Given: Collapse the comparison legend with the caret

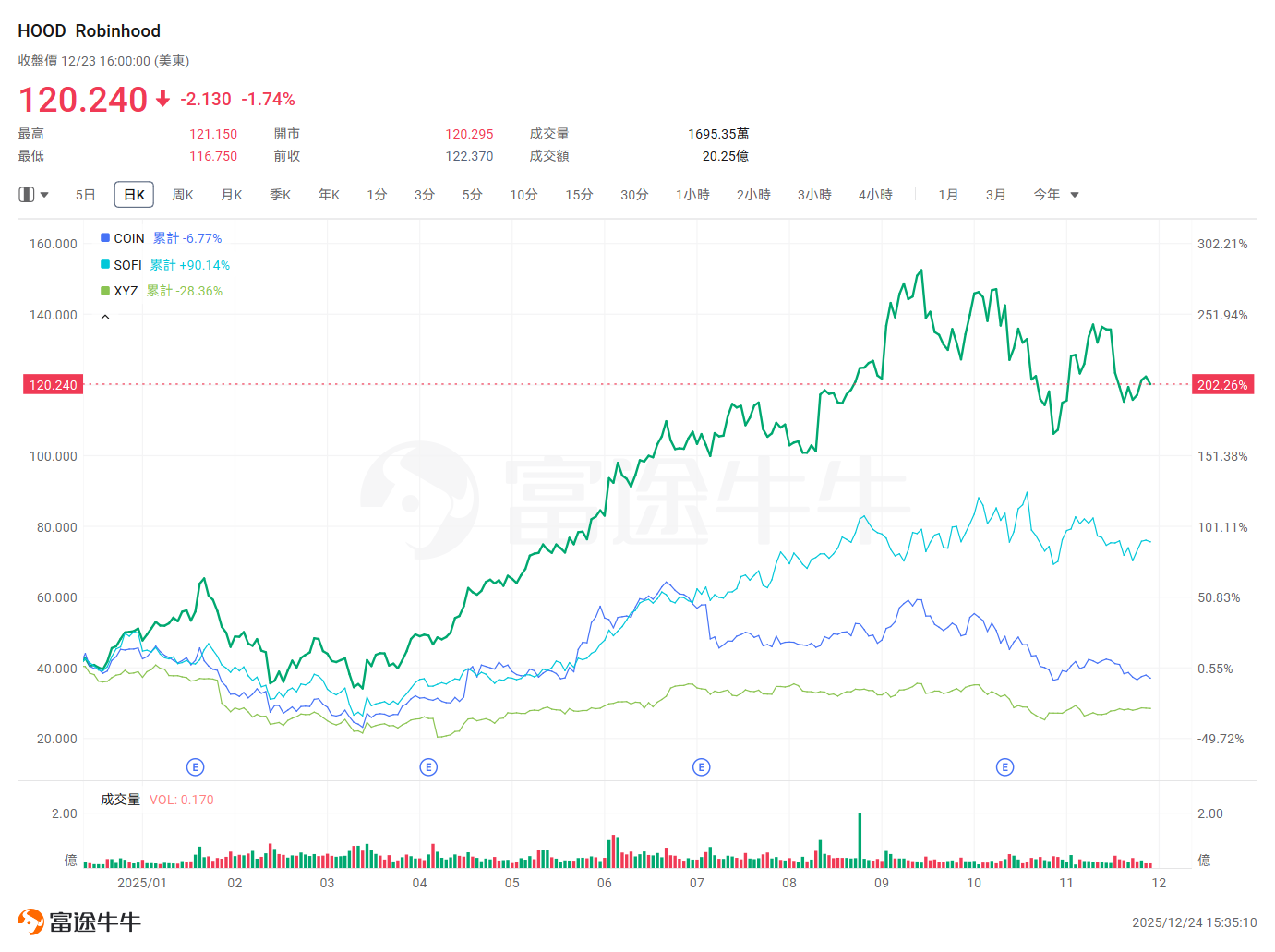Looking at the screenshot, I should [x=105, y=317].
